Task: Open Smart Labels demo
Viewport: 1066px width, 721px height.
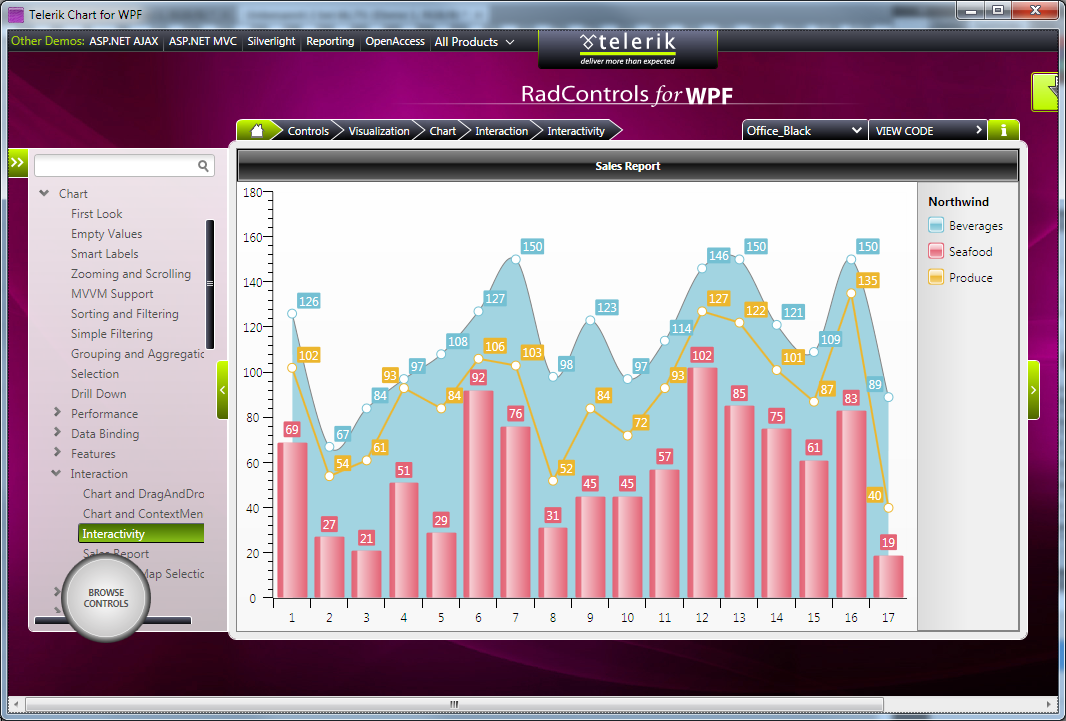Action: (x=105, y=253)
